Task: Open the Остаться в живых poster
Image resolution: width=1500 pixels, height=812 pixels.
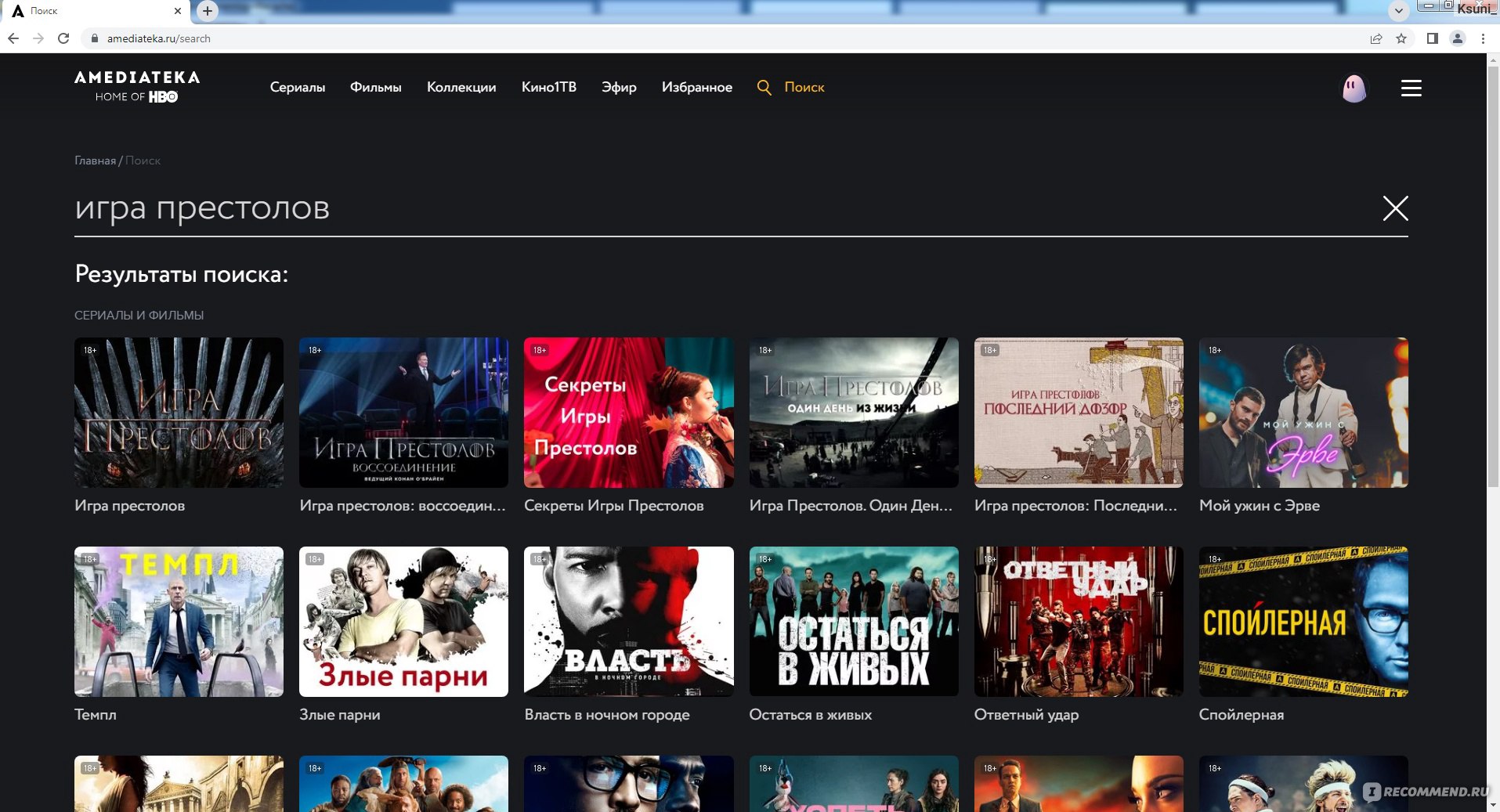Action: coord(854,622)
